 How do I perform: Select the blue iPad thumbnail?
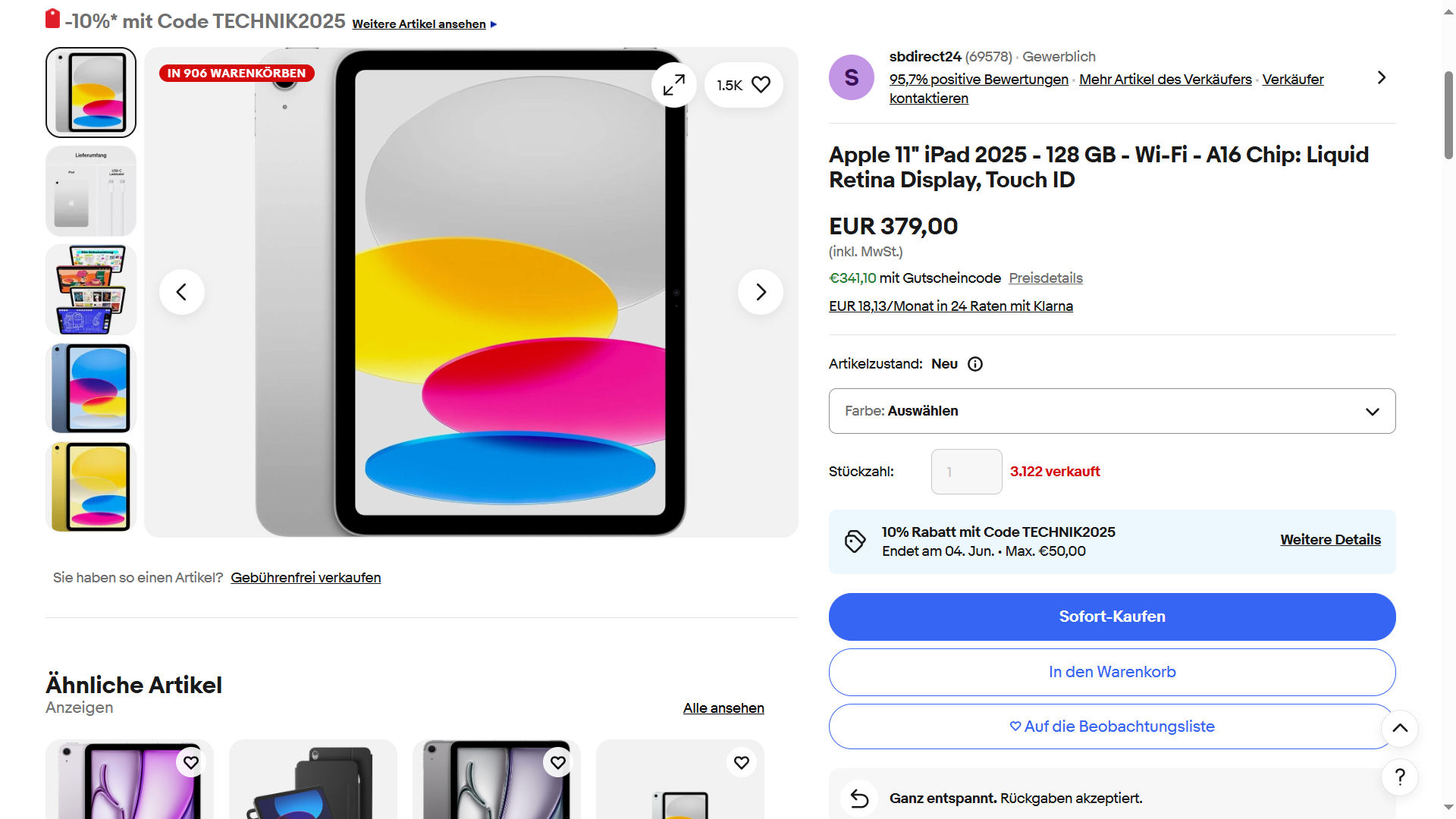click(91, 388)
